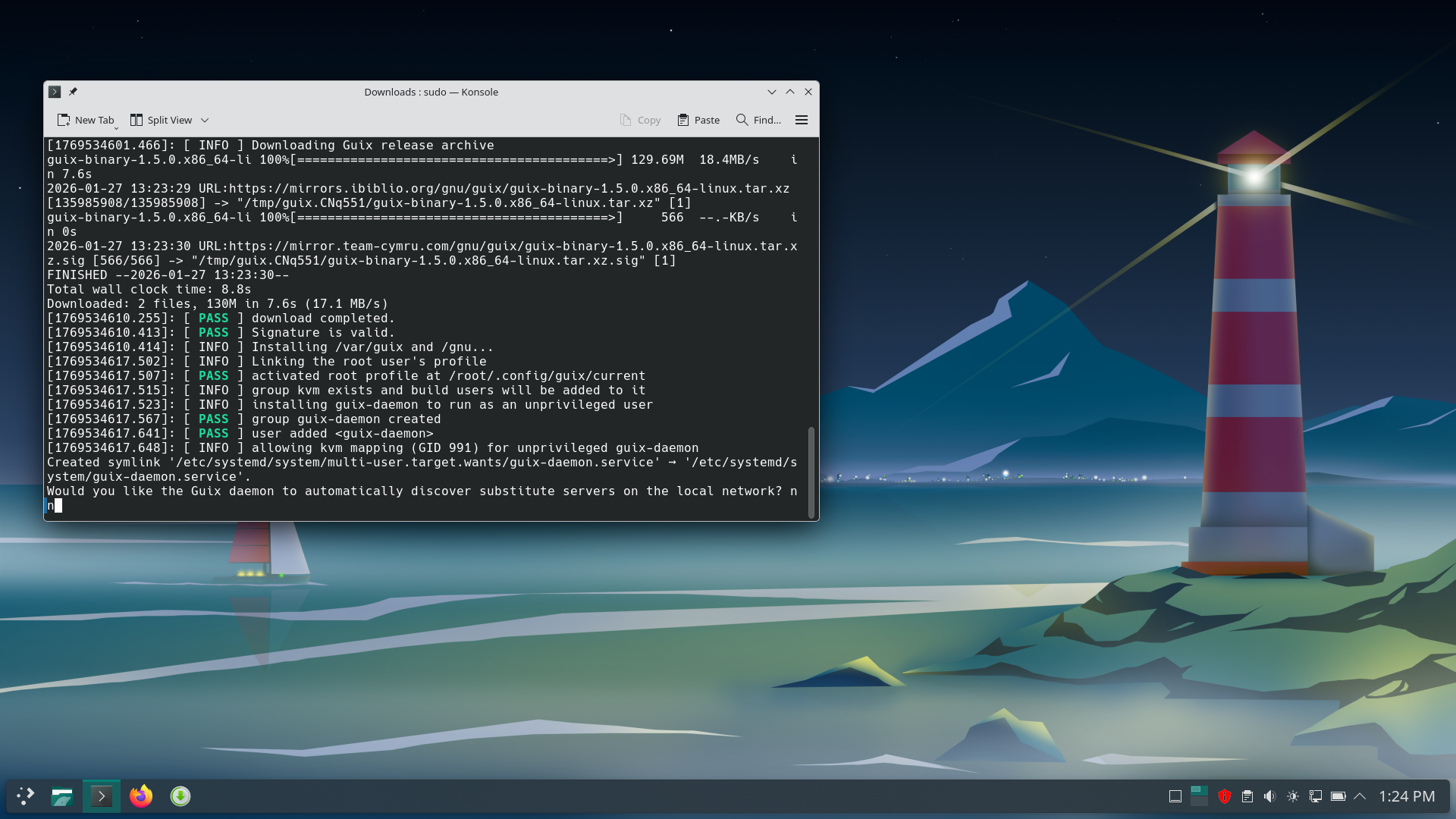Click the Copy toolbar button
Image resolution: width=1456 pixels, height=819 pixels.
640,120
